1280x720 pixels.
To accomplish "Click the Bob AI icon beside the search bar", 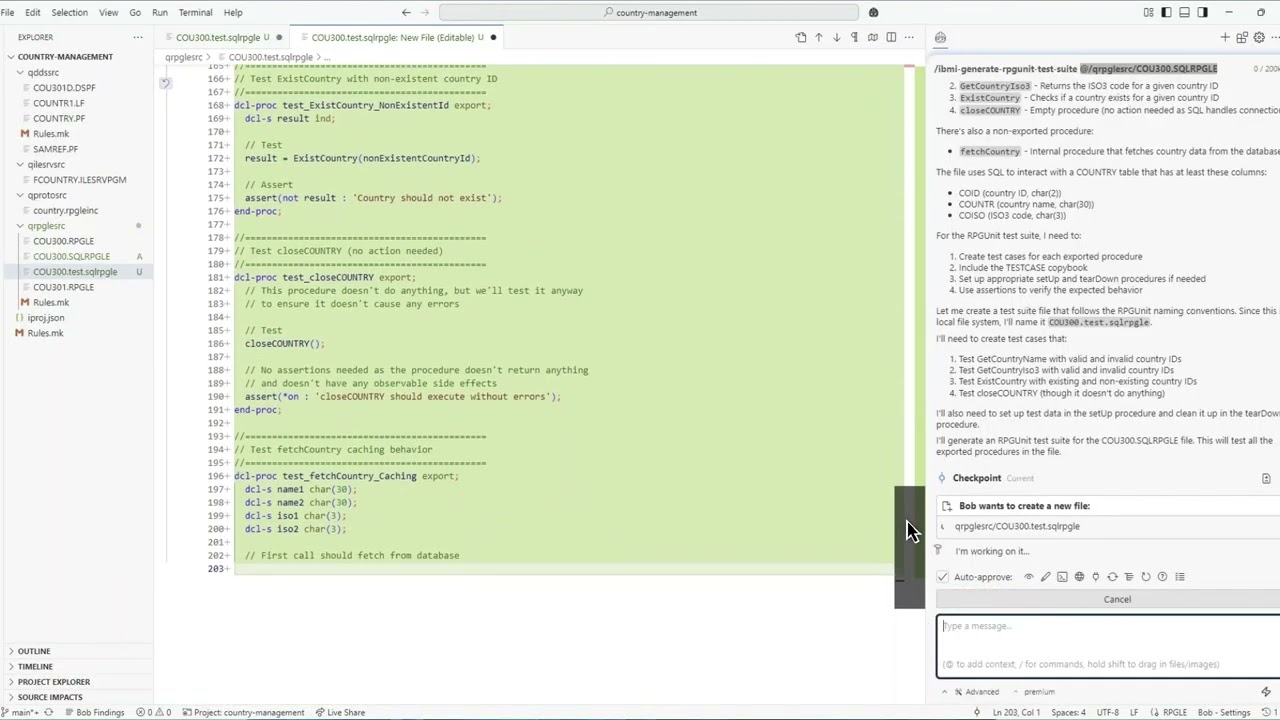I will coord(873,12).
